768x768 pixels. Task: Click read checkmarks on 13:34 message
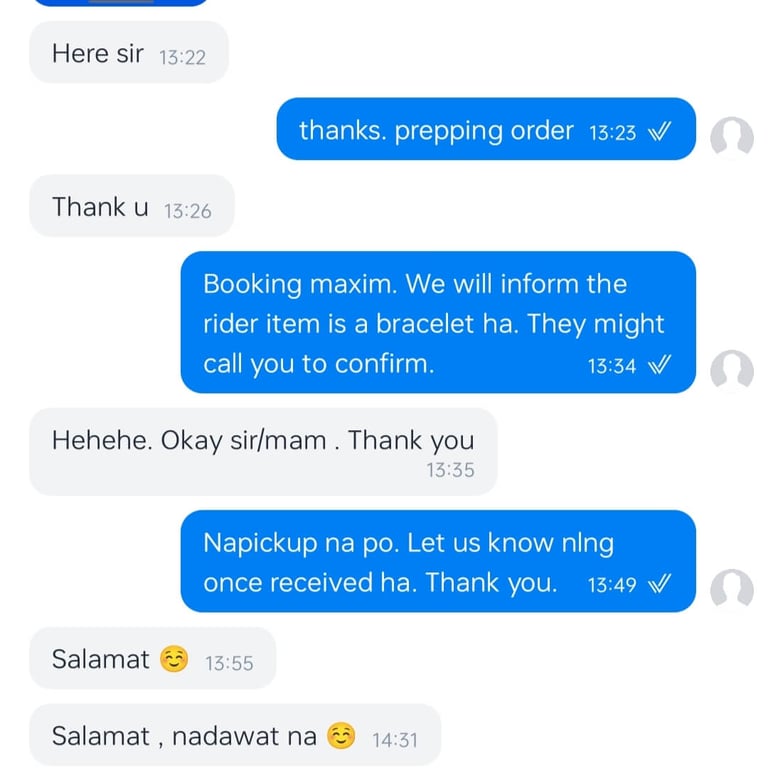(x=659, y=364)
